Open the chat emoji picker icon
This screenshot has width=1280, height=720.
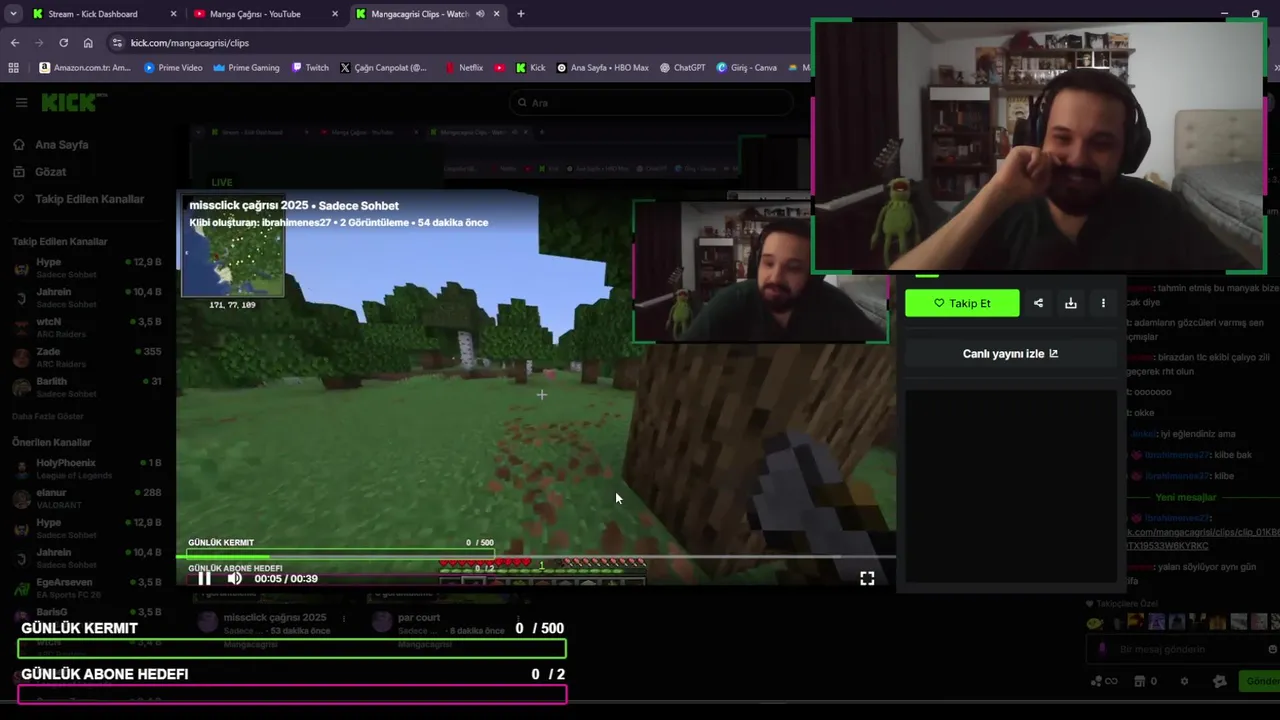point(1272,649)
